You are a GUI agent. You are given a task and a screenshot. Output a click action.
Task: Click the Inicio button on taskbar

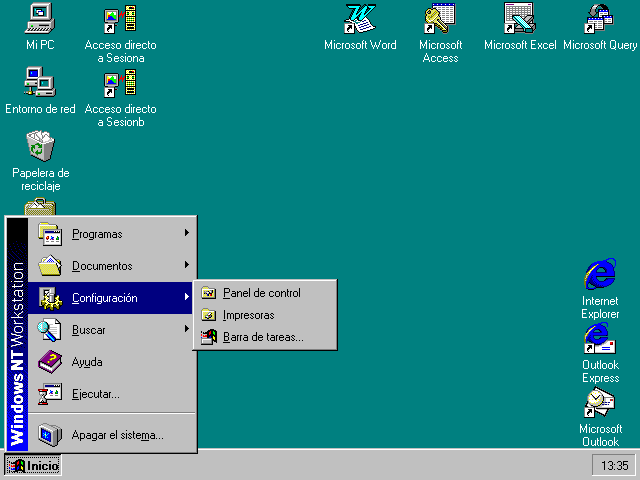(x=33, y=465)
